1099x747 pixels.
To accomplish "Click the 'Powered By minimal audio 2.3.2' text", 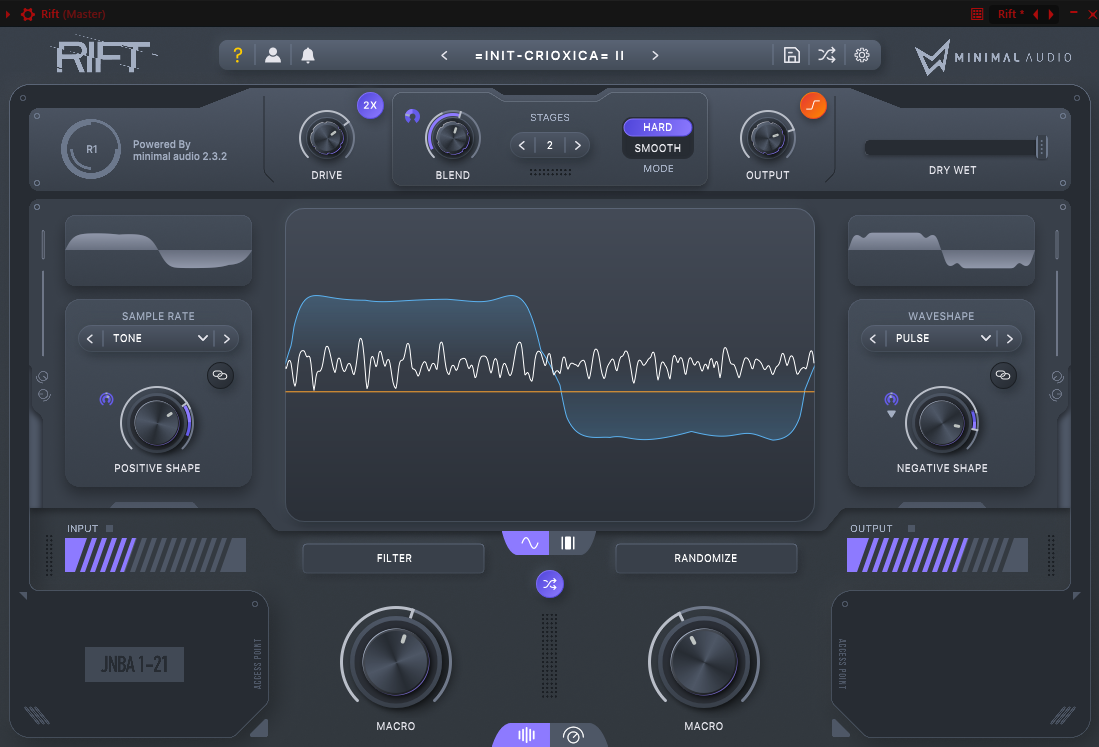I will pyautogui.click(x=180, y=150).
